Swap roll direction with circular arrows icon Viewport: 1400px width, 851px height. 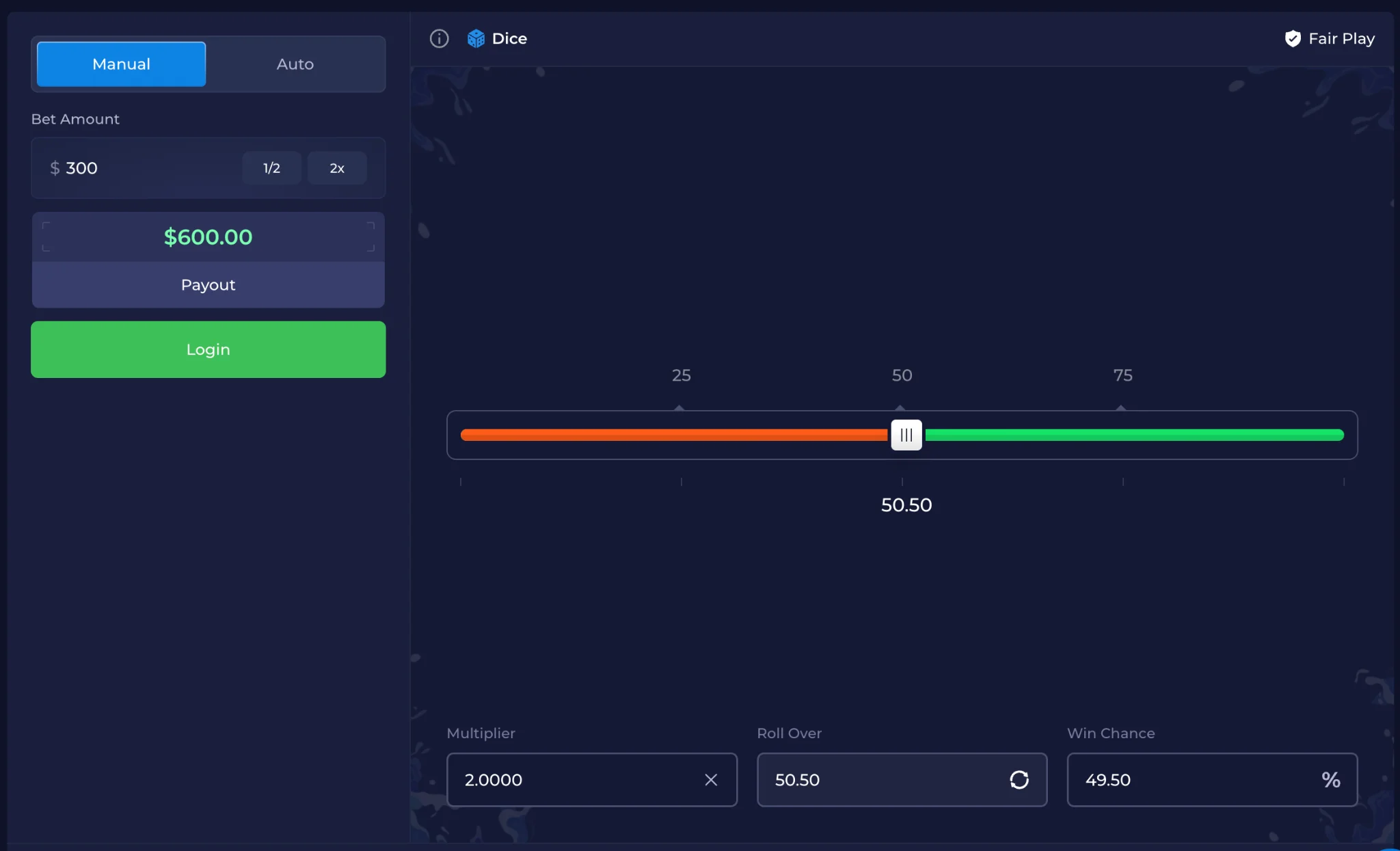(1019, 780)
